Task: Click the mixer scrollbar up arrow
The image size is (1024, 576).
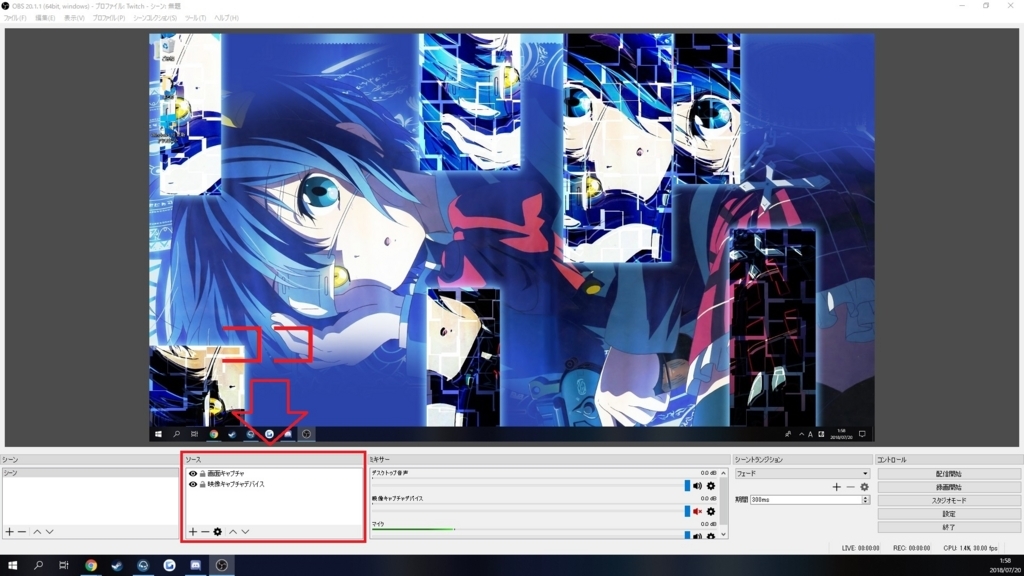Action: pos(723,473)
